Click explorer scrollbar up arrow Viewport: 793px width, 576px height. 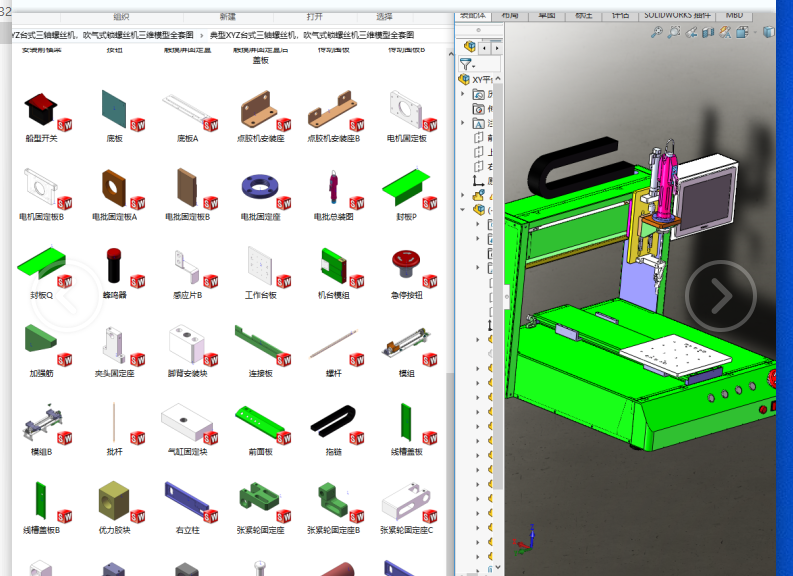click(451, 54)
